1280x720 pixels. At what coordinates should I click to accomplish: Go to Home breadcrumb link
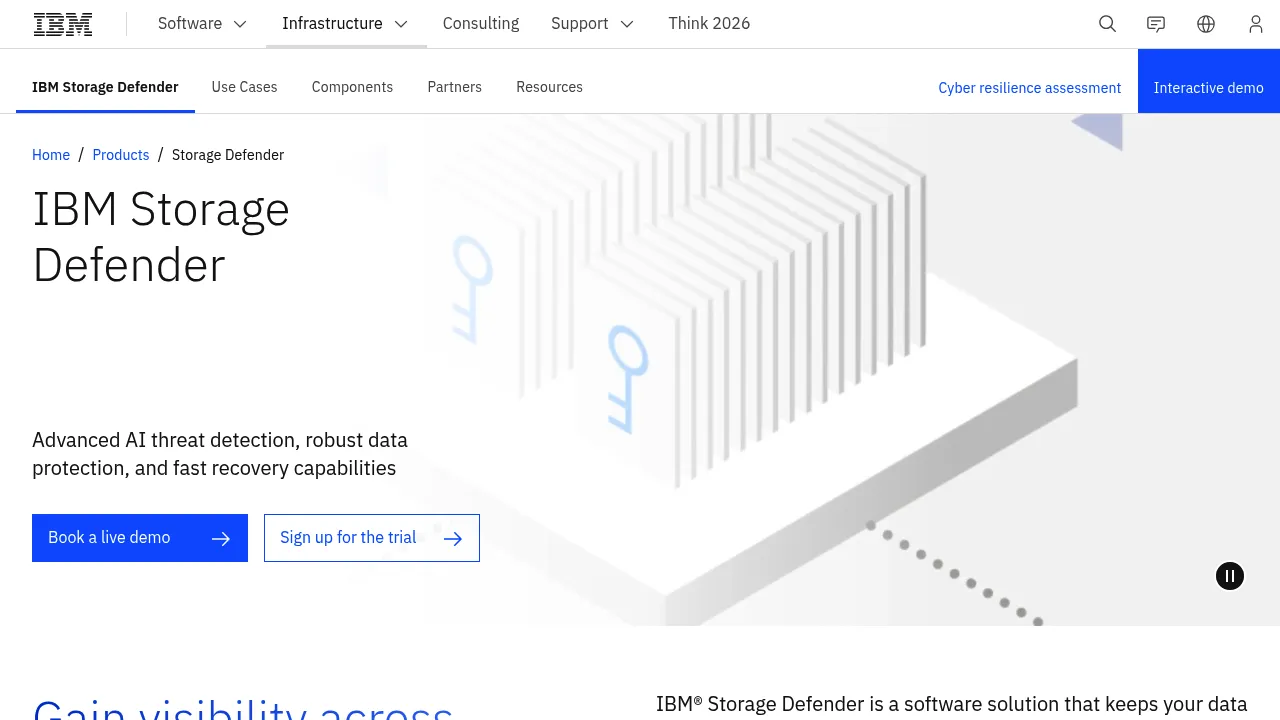pyautogui.click(x=51, y=155)
